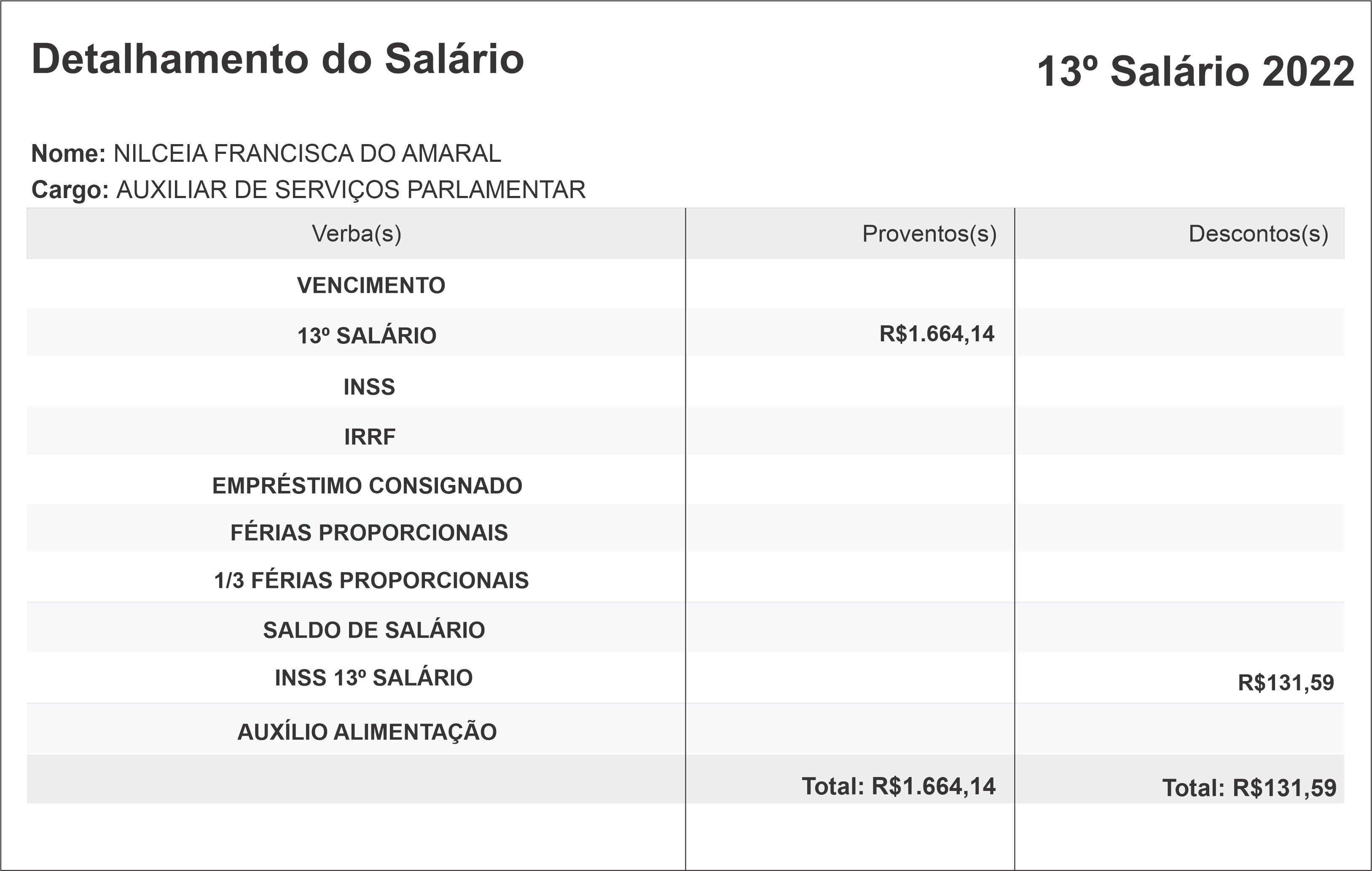Click the EMPRÉSTIMO CONSIGNADO row
The height and width of the screenshot is (871, 1372).
(367, 486)
